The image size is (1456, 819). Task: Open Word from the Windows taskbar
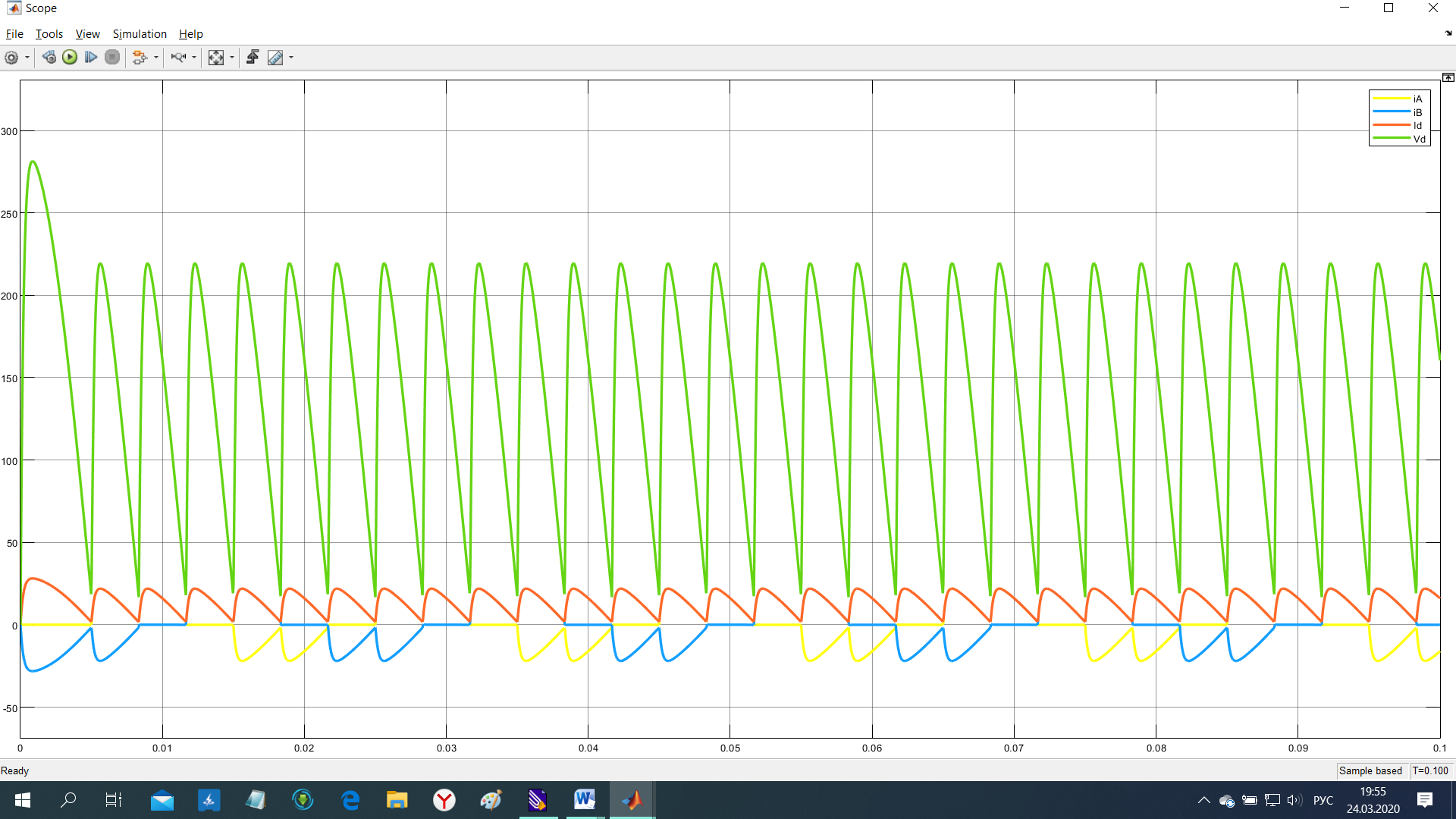[584, 799]
